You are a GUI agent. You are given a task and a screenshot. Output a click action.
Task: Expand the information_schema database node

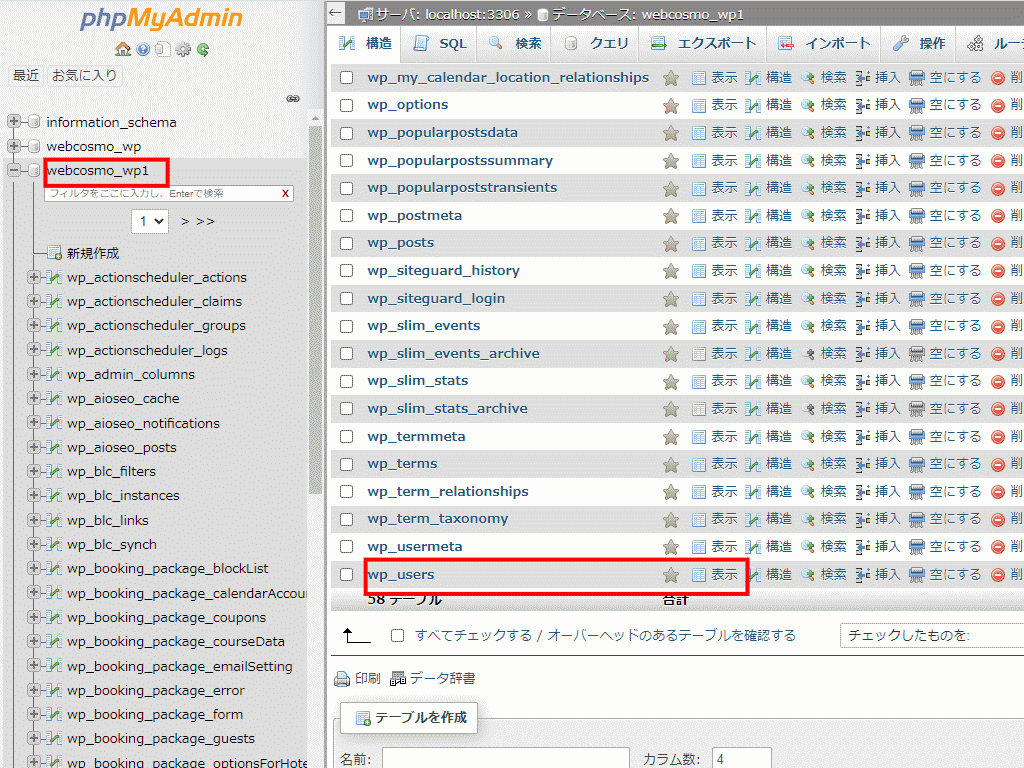15,122
